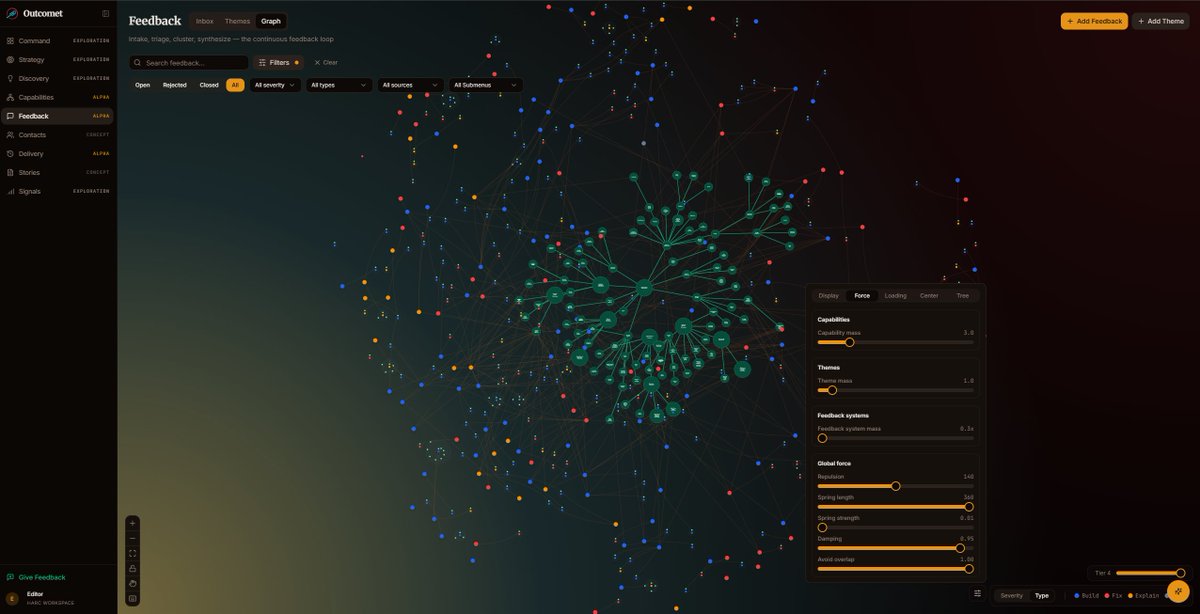Image resolution: width=1200 pixels, height=614 pixels.
Task: Click the Spring strength slider handle
Action: (823, 527)
